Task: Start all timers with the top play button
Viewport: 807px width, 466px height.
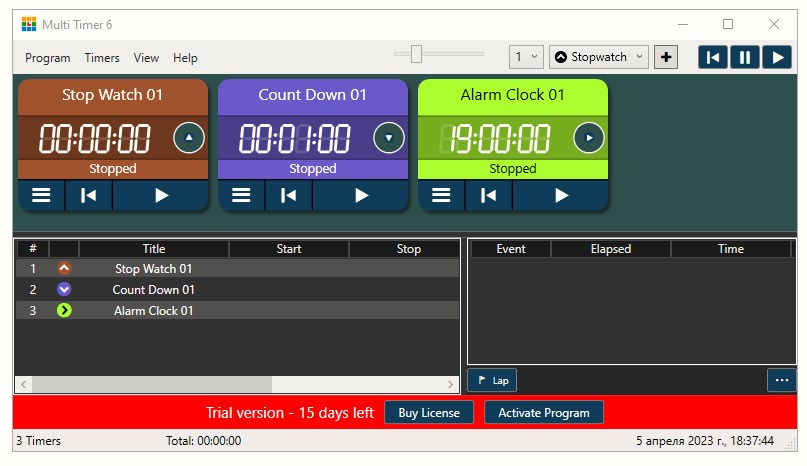Action: (777, 57)
